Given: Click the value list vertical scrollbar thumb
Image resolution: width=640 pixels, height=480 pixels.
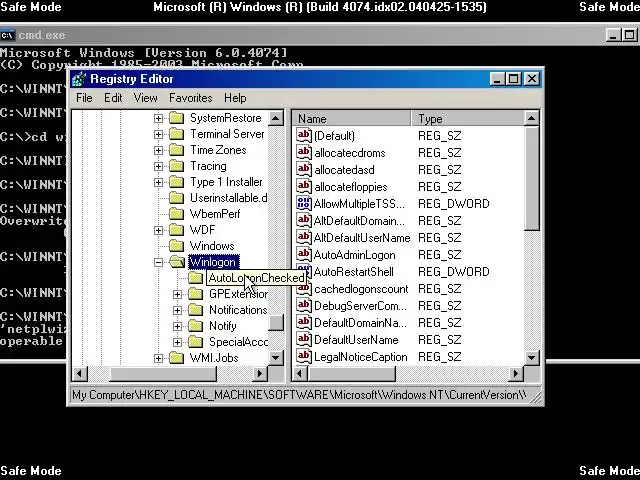Looking at the screenshot, I should (x=531, y=178).
